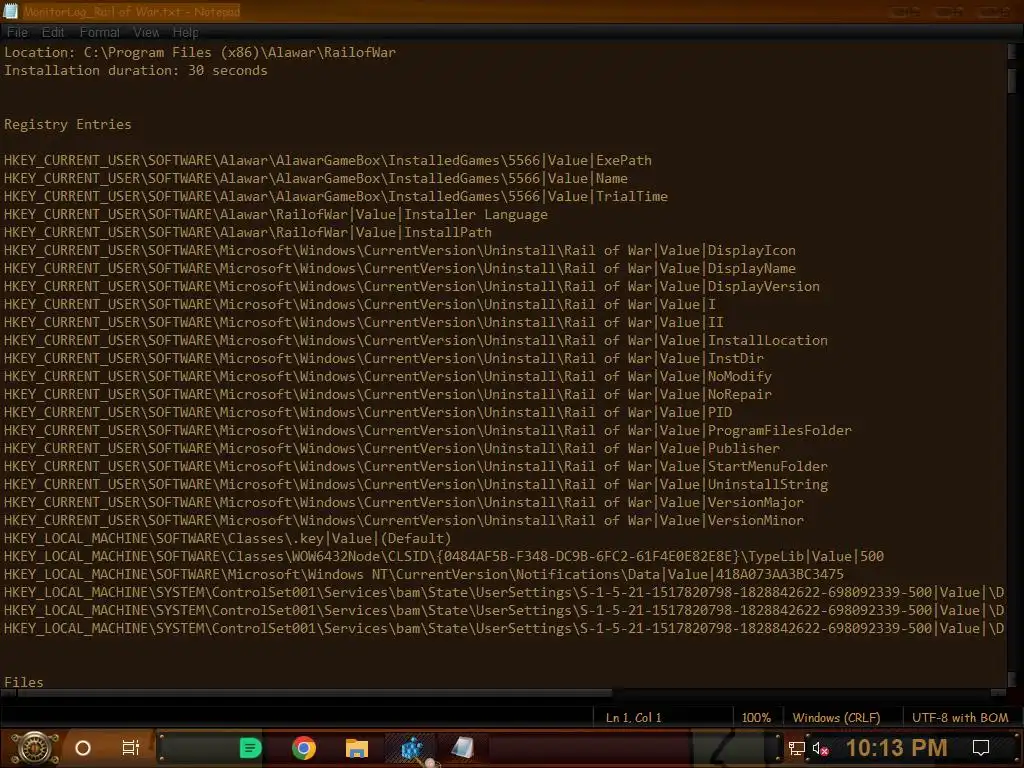Open the View menu
Screen dimensions: 1024x768
coord(146,33)
